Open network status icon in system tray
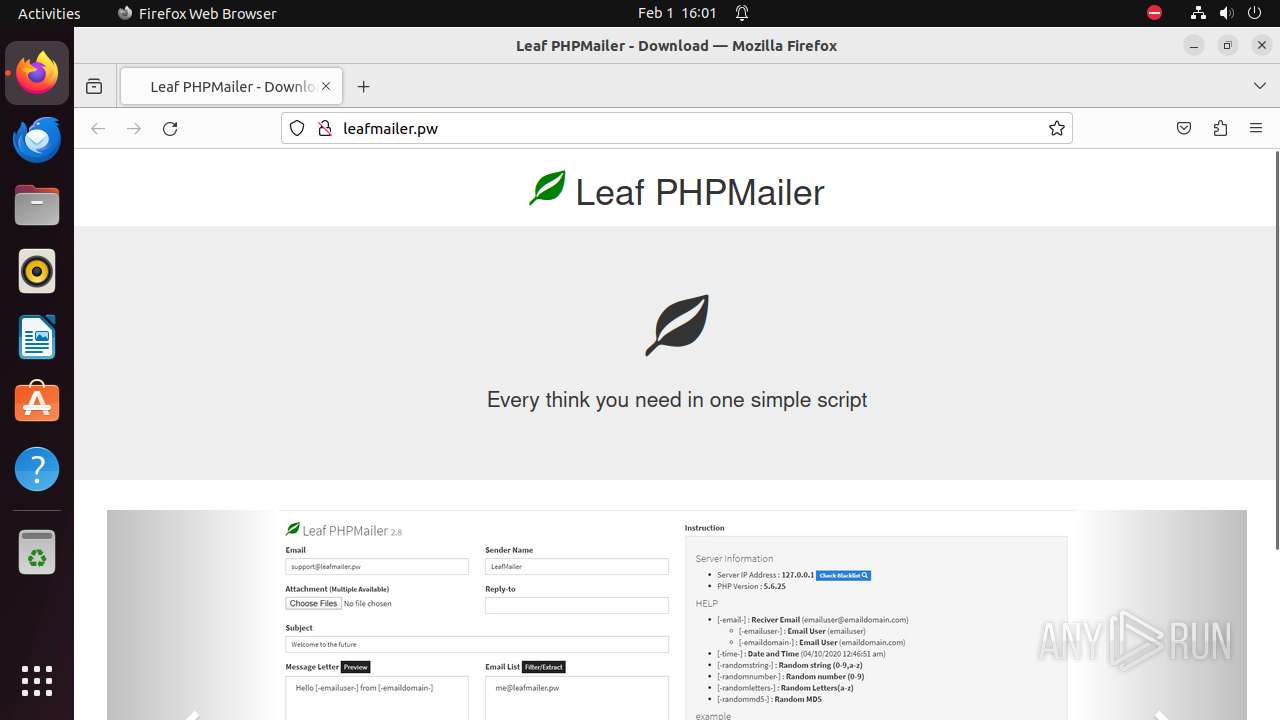The image size is (1280, 720). click(x=1198, y=13)
